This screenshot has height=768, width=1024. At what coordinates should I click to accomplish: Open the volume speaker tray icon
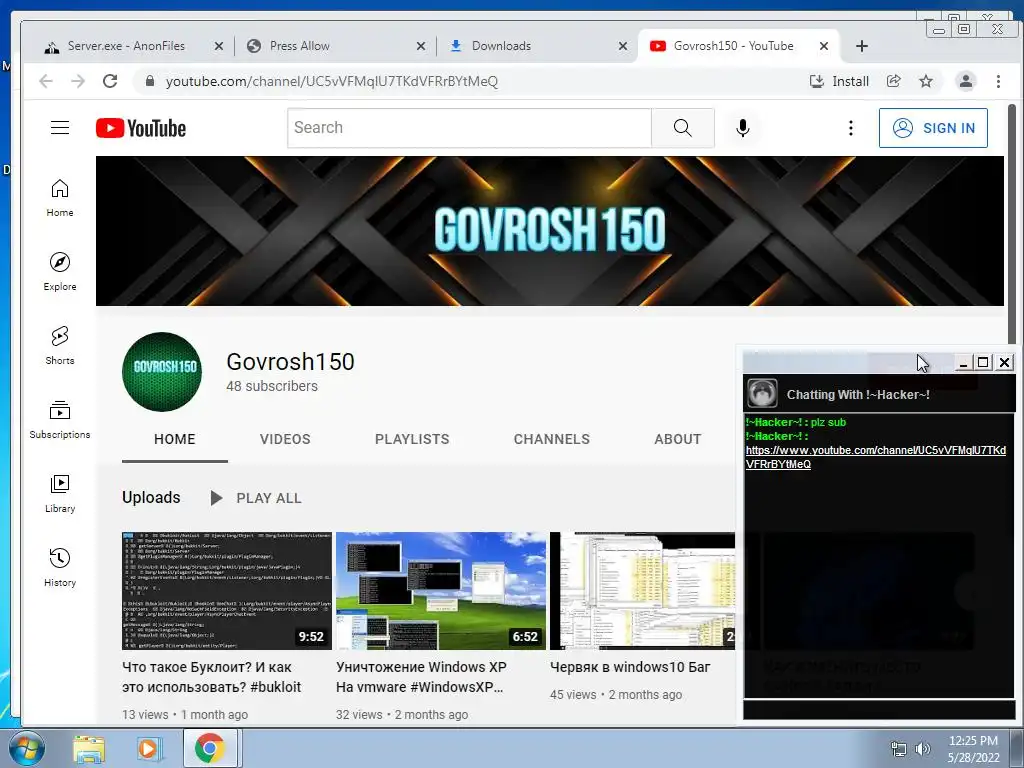pyautogui.click(x=922, y=749)
